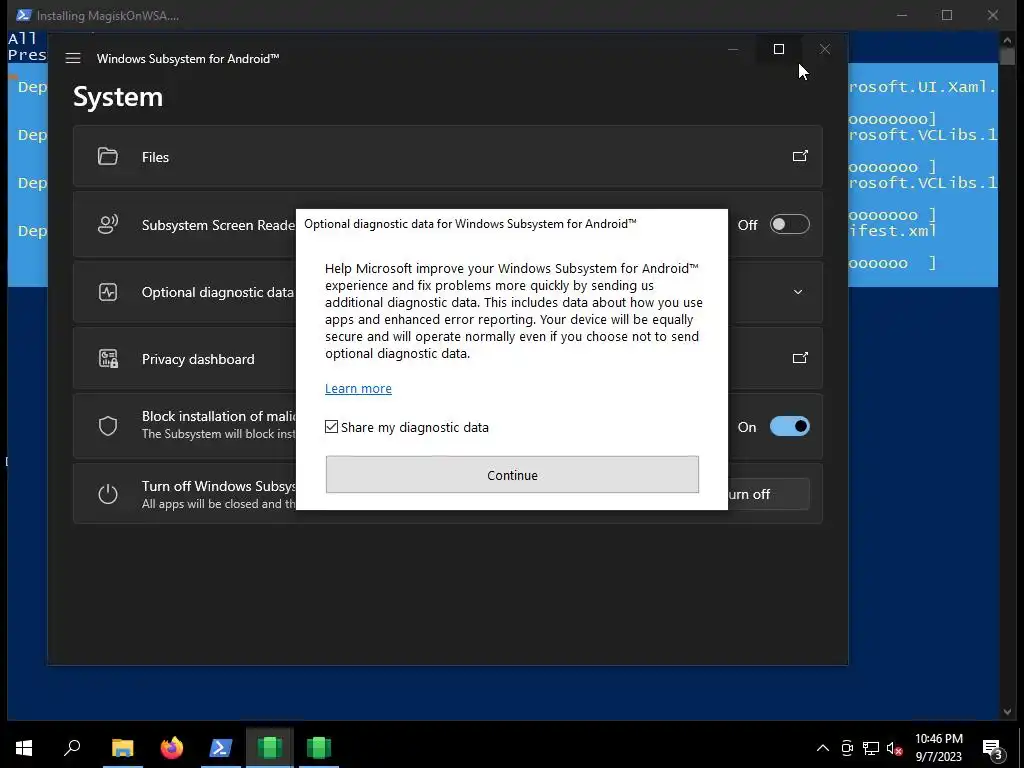This screenshot has width=1024, height=768.
Task: Select the first green WSA taskbar icon
Action: [270, 747]
